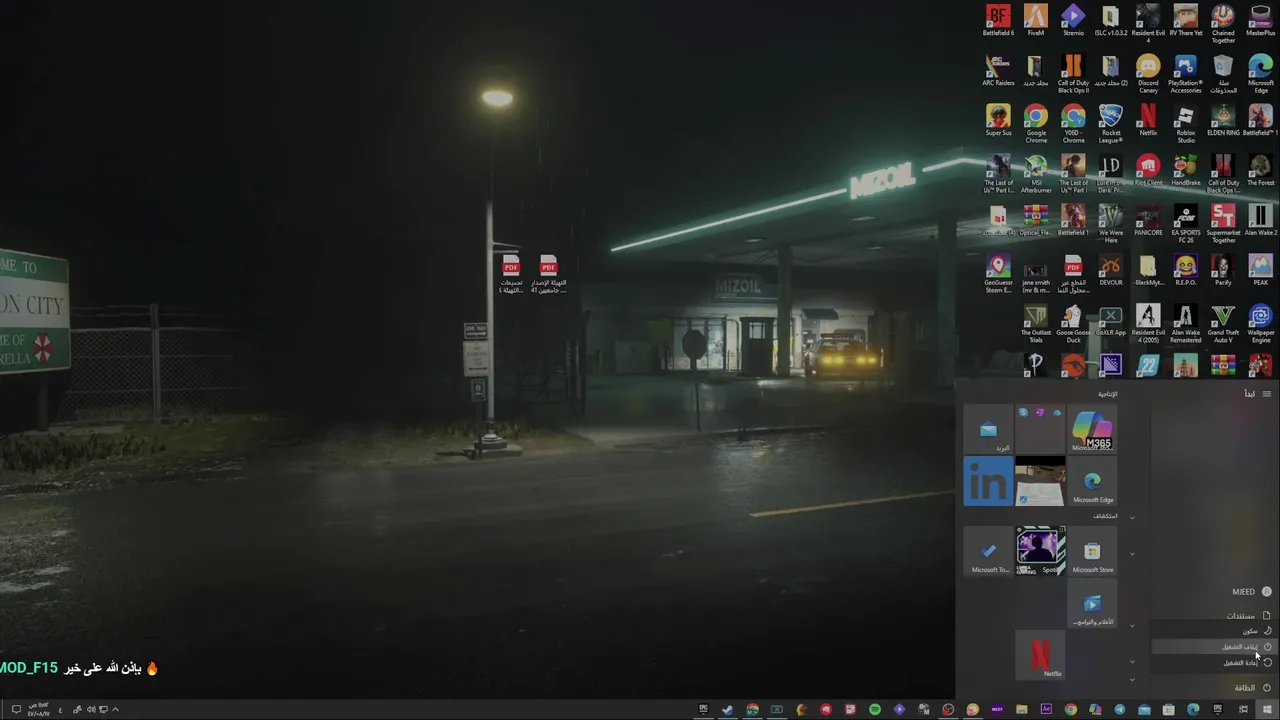Open Wallpaper Engine desktop shortcut

[x=1260, y=324]
